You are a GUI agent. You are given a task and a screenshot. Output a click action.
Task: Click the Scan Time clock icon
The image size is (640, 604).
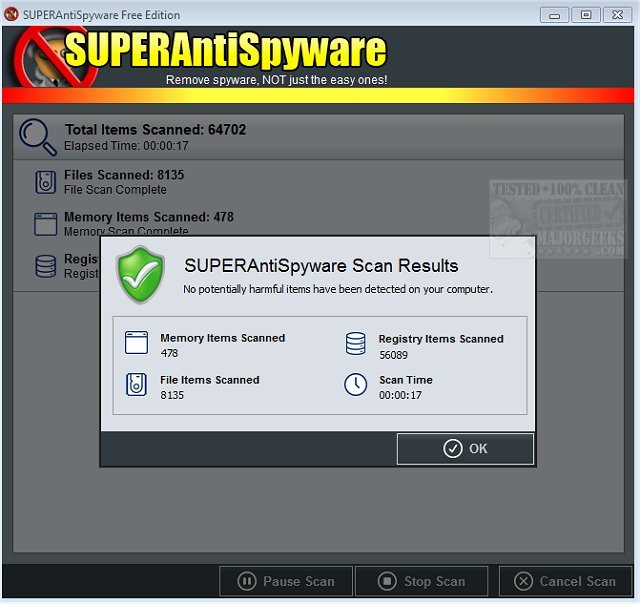[x=356, y=384]
